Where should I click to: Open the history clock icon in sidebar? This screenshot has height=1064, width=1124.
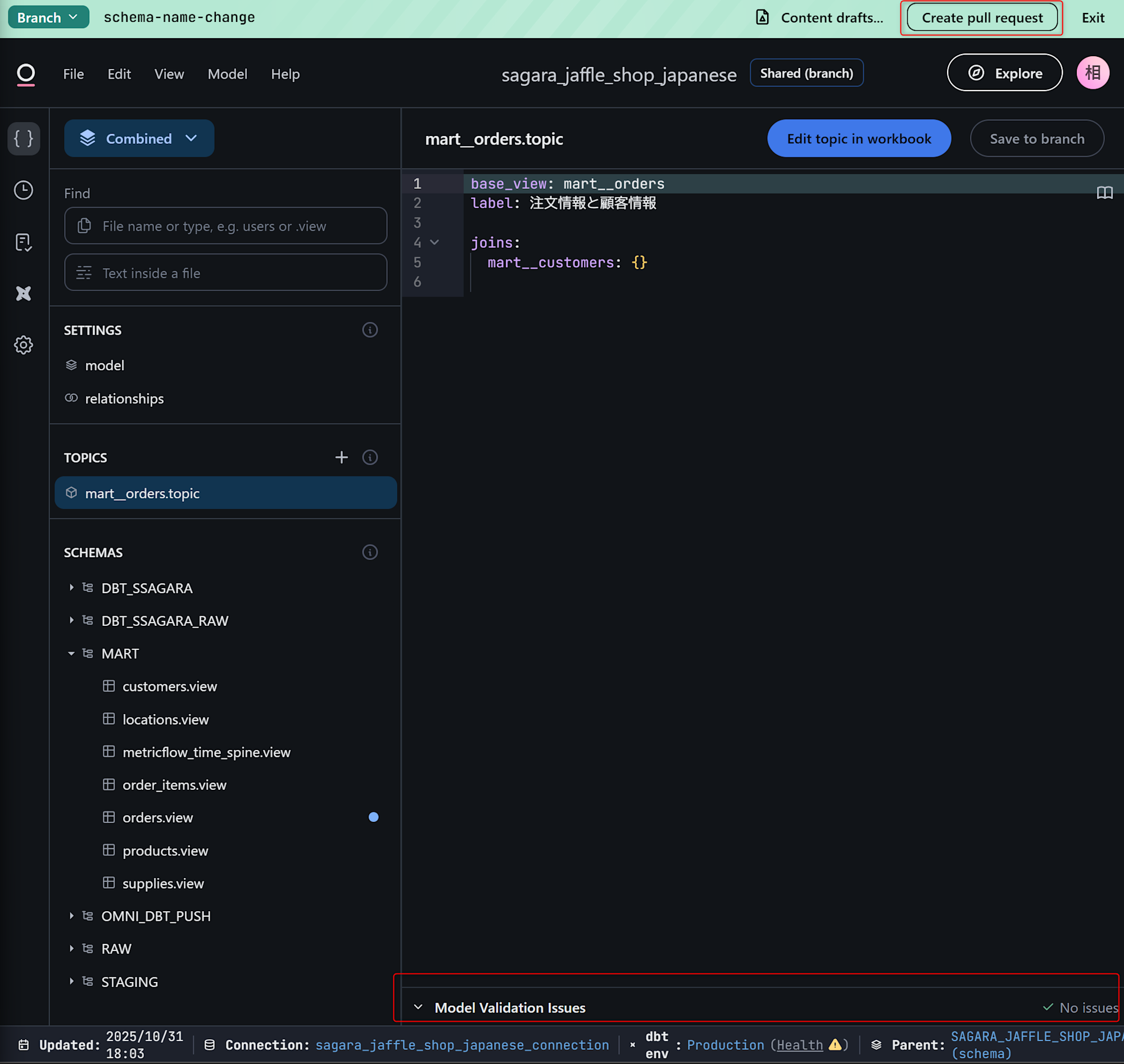[x=23, y=190]
